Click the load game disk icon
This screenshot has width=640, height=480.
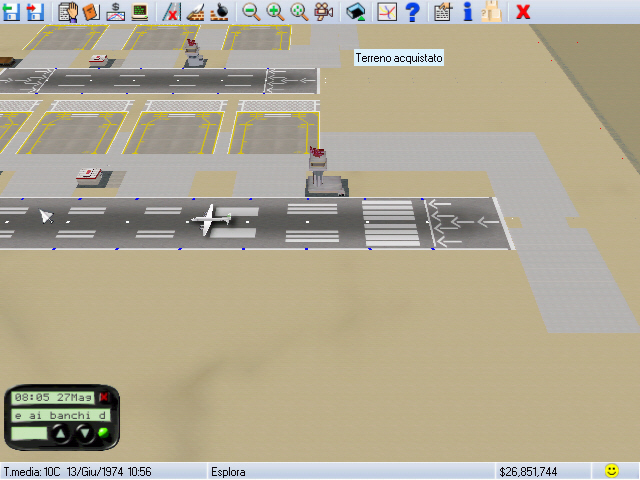pos(11,11)
